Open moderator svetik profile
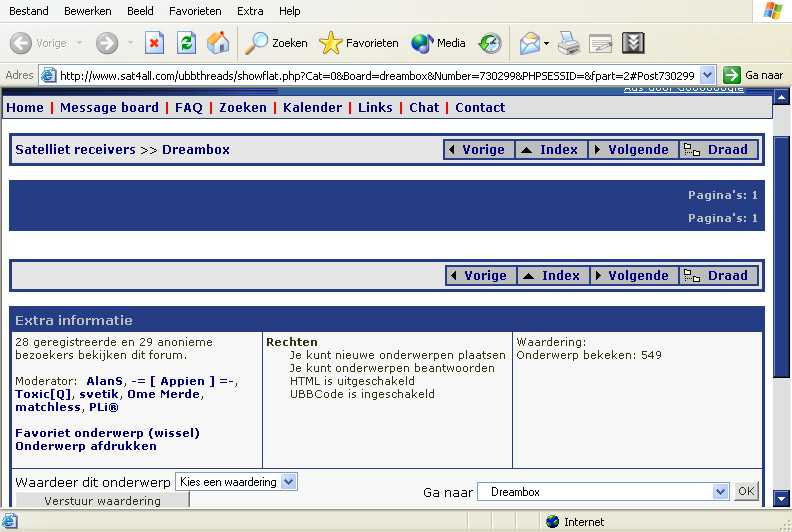This screenshot has width=792, height=532. pos(99,394)
